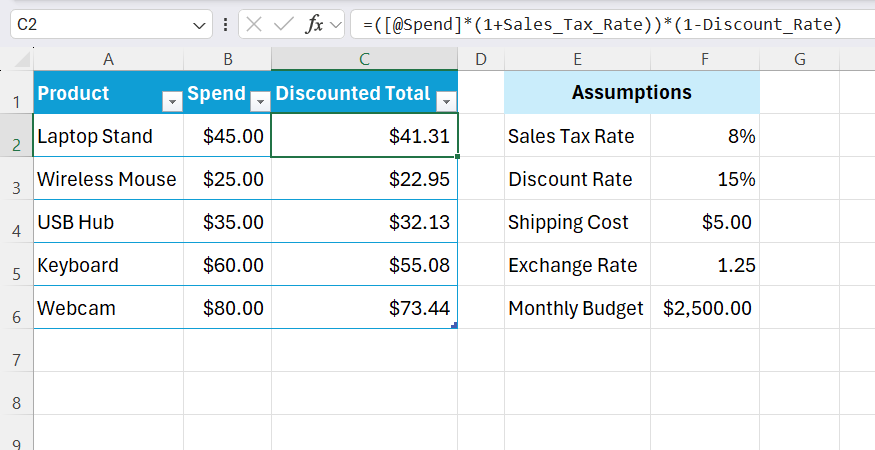
Task: Select row 8 header
Action: [17, 394]
